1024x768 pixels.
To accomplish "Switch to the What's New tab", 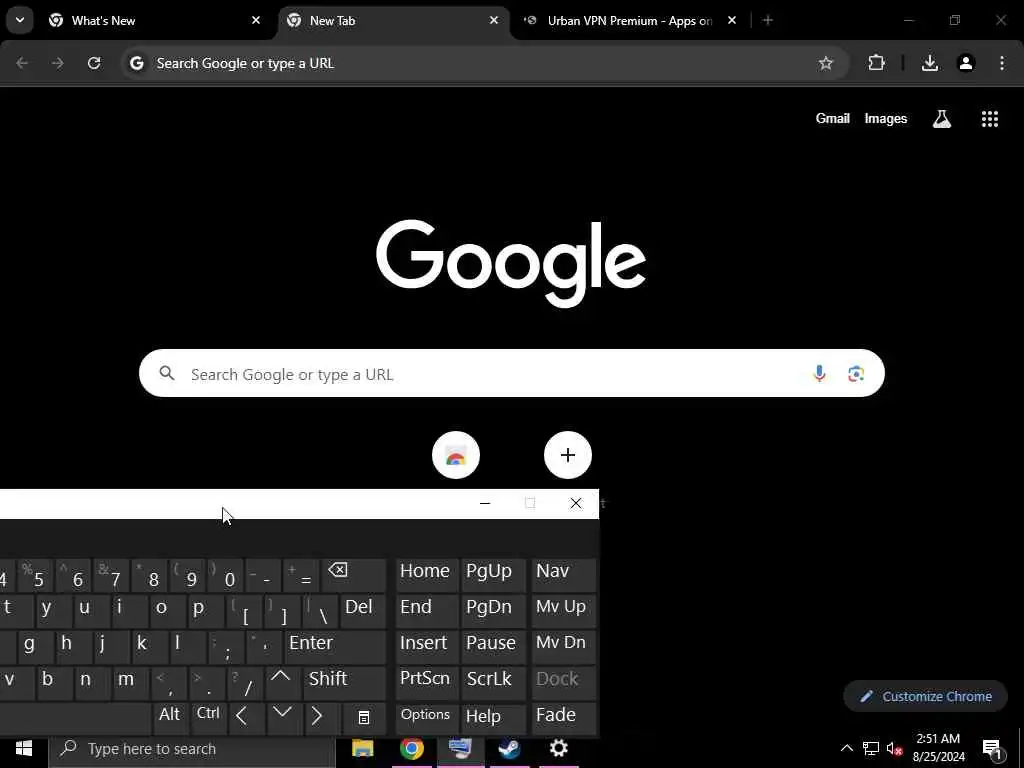I will [155, 20].
